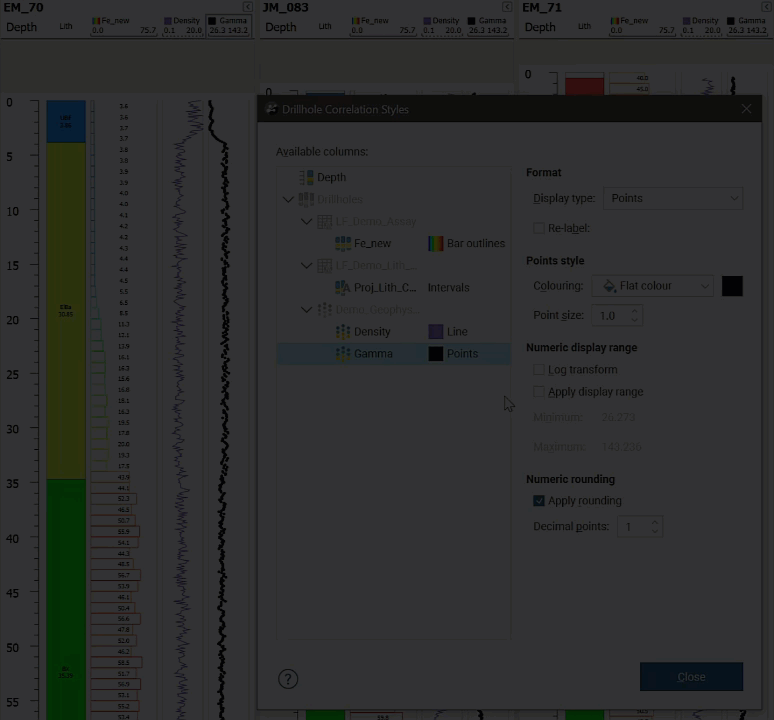774x720 pixels.
Task: Collapse the LF_Demo_Assay tree node
Action: (307, 221)
